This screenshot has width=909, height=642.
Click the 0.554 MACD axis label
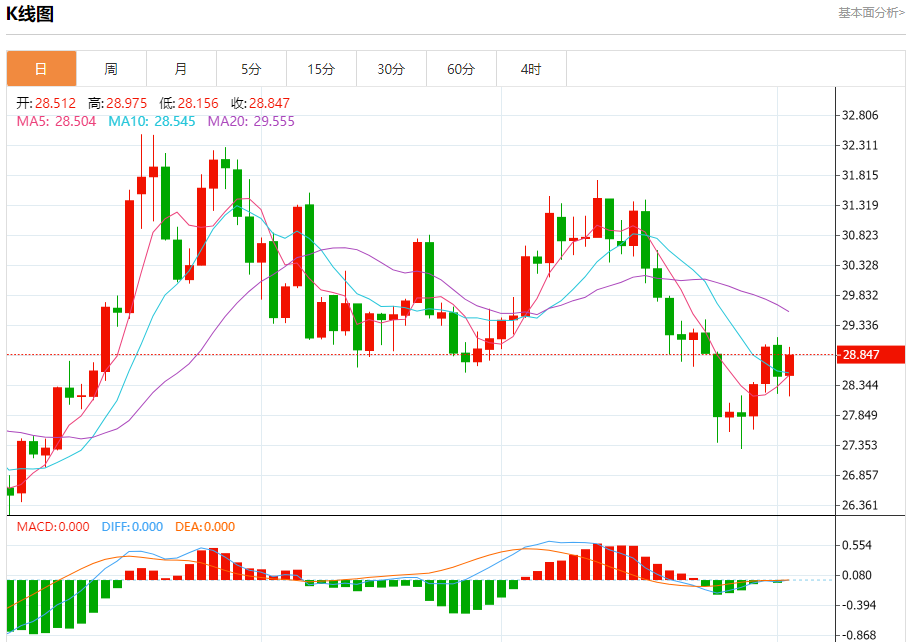click(x=857, y=545)
